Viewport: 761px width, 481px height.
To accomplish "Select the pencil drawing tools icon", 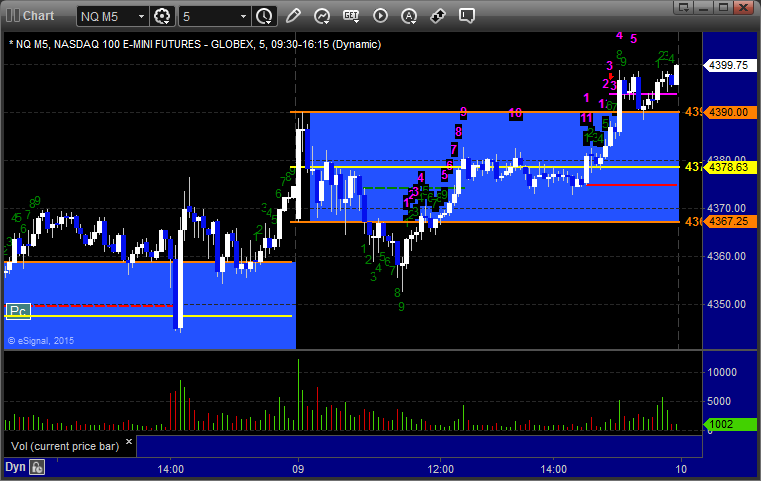I will [293, 16].
